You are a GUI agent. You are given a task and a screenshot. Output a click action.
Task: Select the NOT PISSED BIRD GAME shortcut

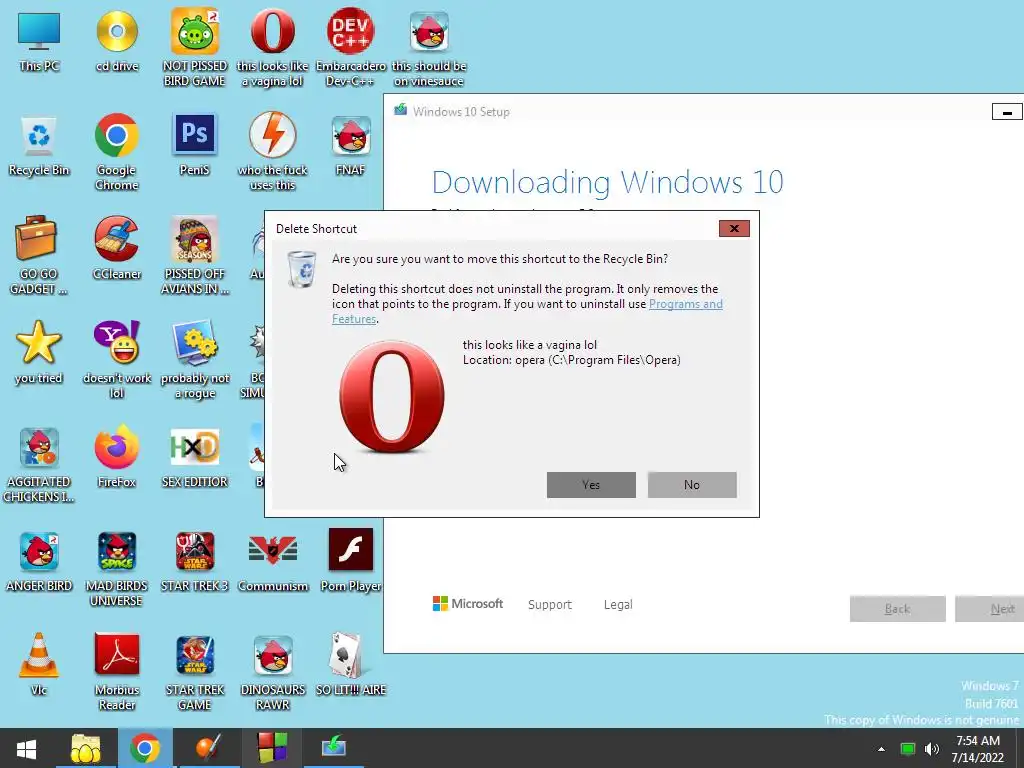tap(195, 47)
